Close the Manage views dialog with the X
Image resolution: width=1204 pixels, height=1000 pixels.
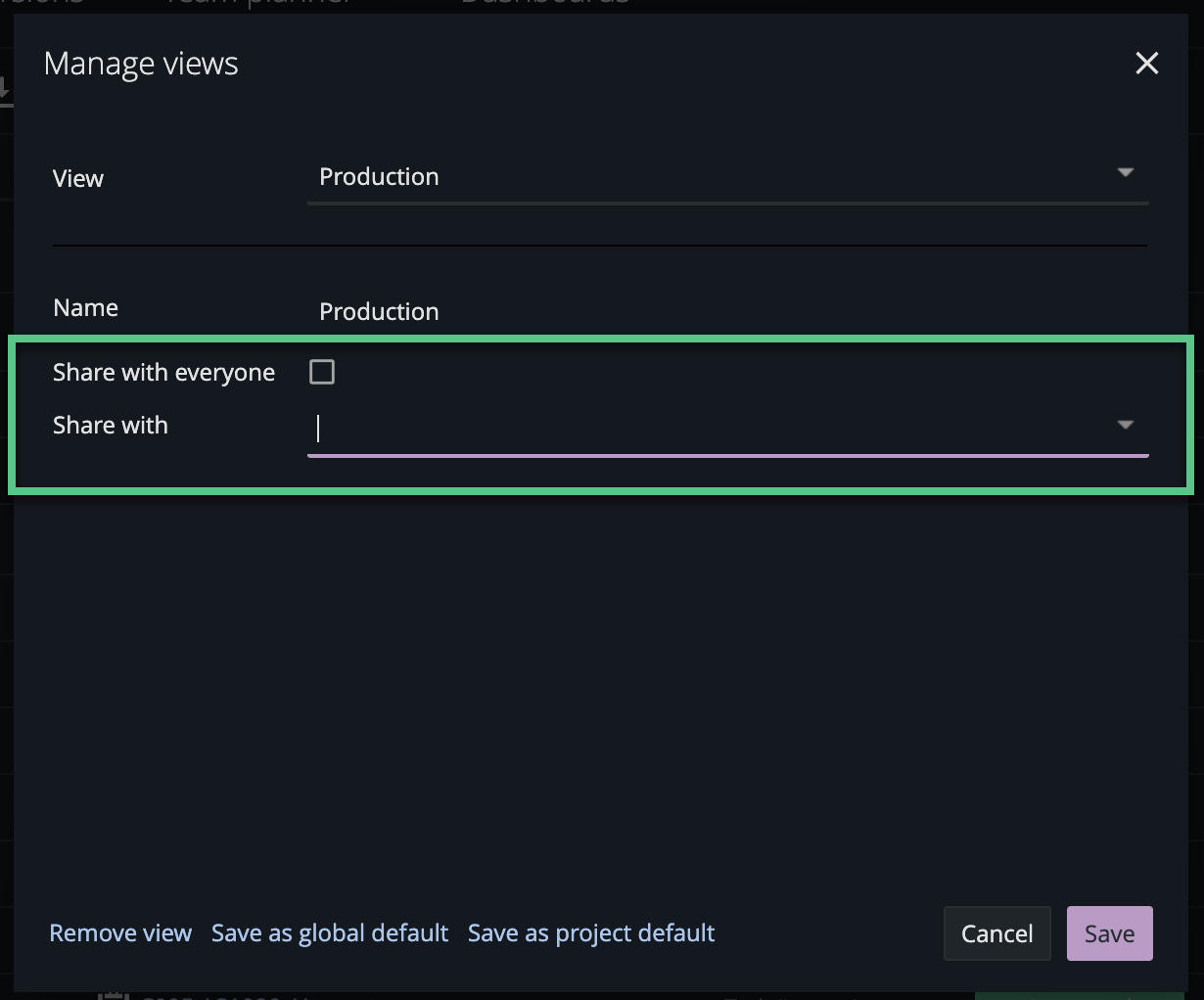tap(1146, 63)
